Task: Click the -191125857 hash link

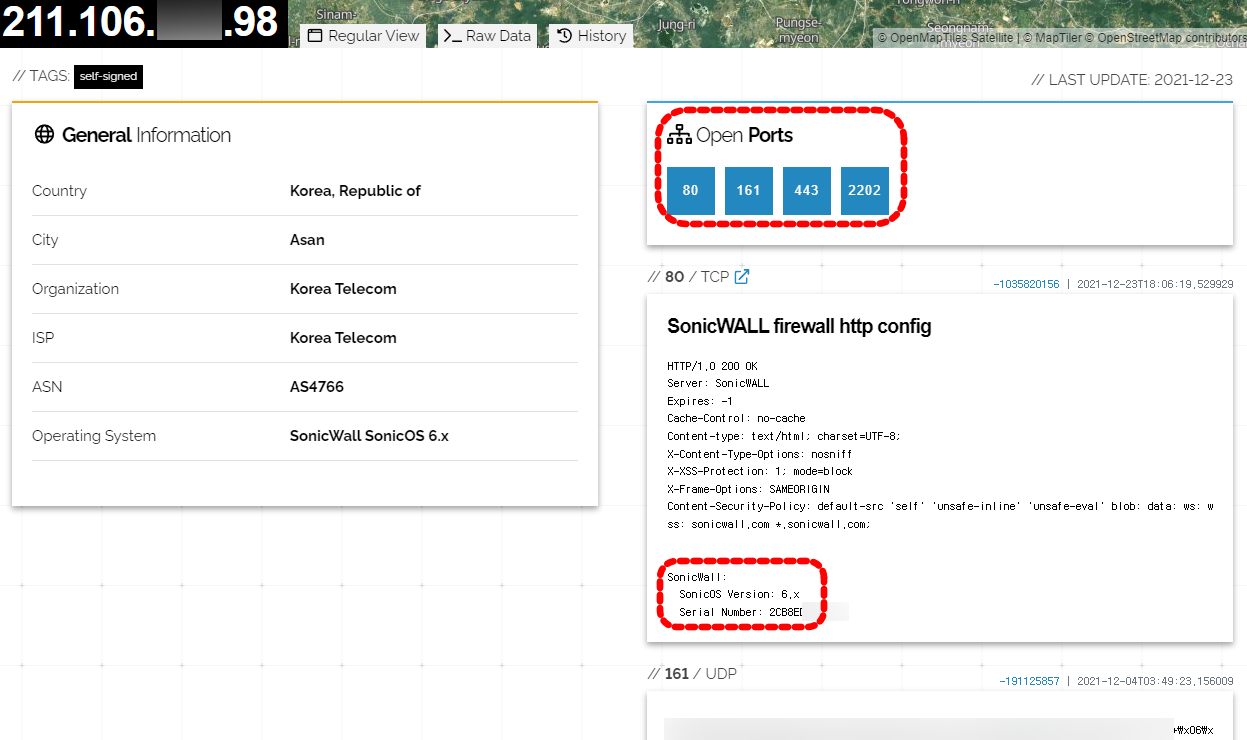Action: (1029, 681)
